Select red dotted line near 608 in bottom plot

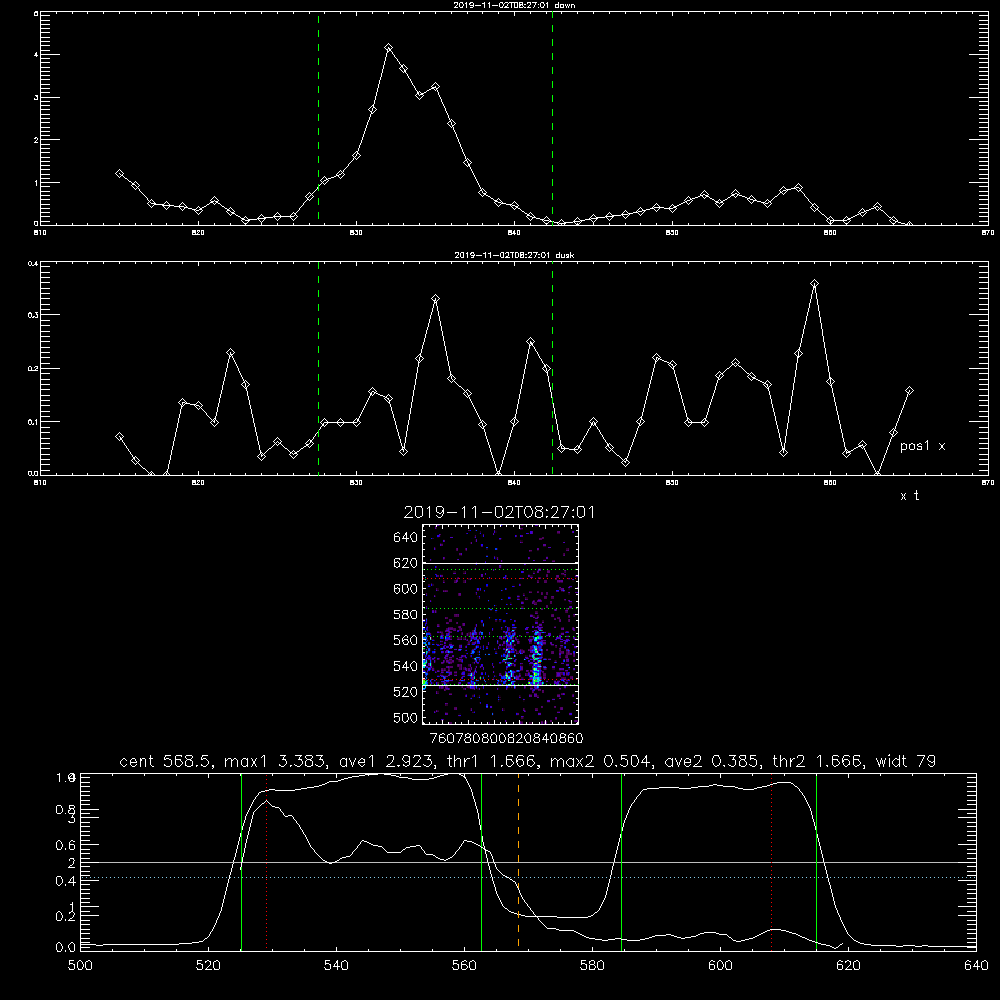coord(771,860)
